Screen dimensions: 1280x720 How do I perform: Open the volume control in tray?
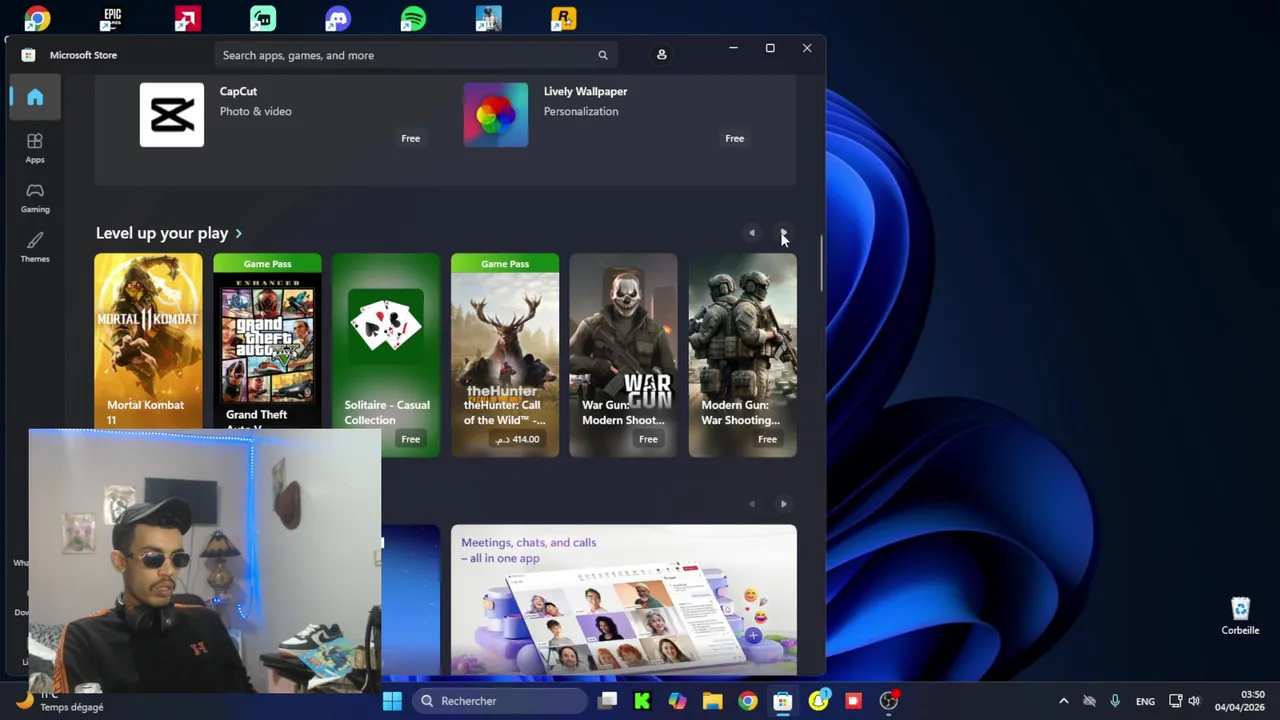pyautogui.click(x=1193, y=701)
